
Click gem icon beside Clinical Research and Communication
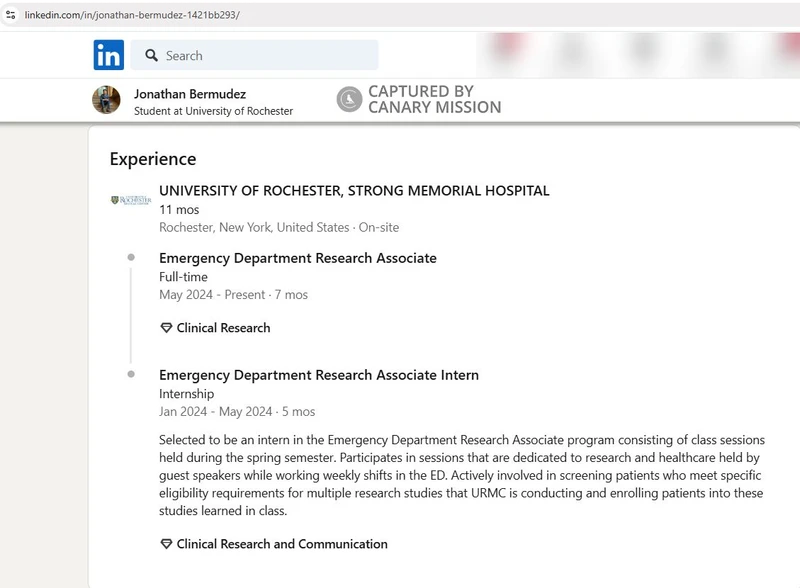click(x=166, y=544)
